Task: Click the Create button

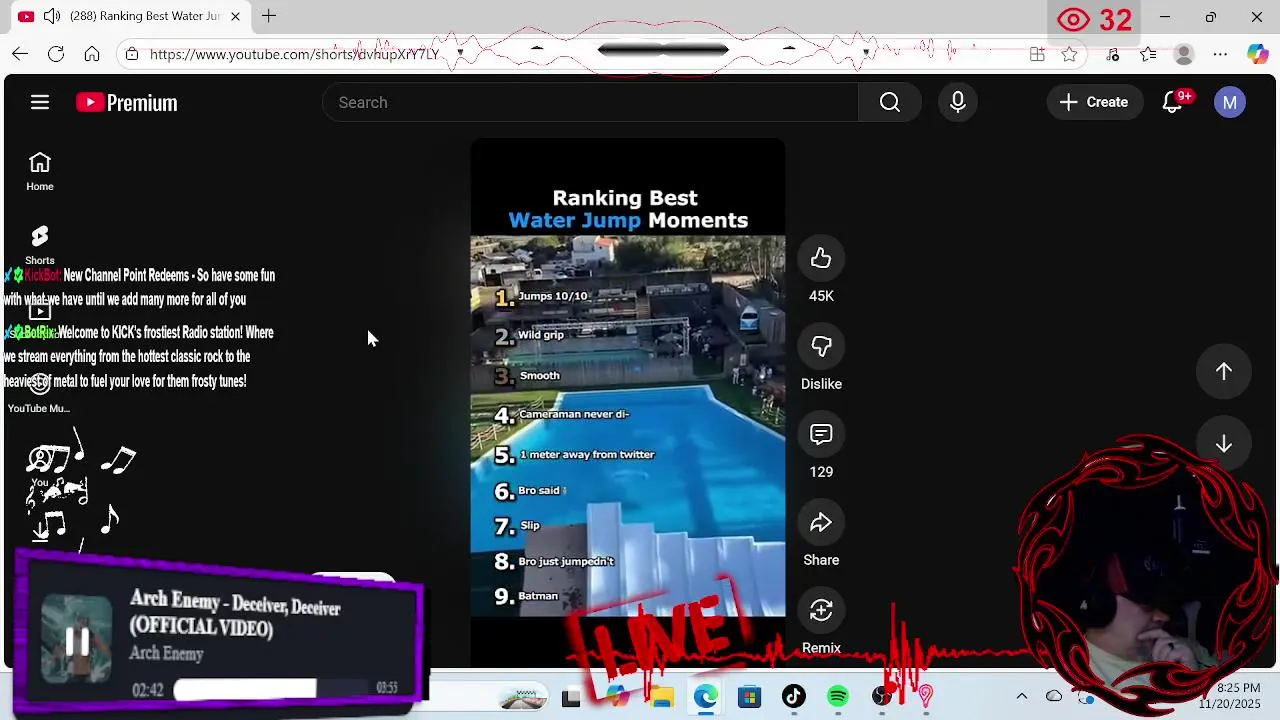Action: tap(1095, 102)
